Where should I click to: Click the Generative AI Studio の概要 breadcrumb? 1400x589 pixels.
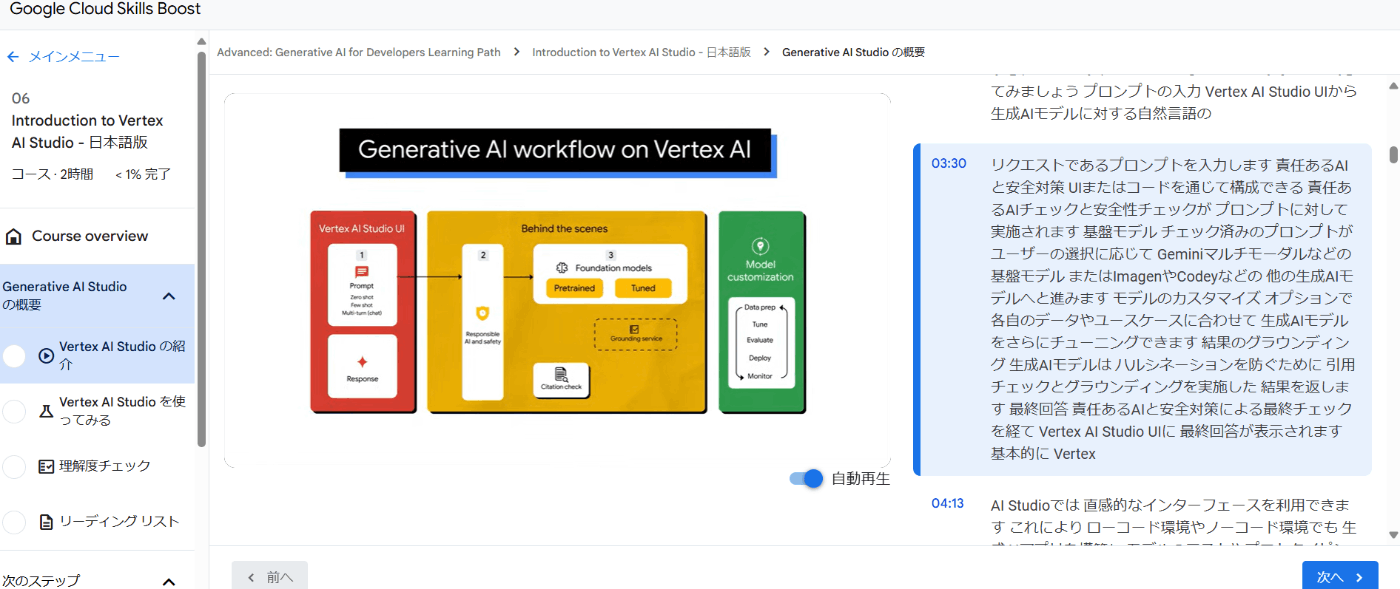tap(853, 52)
